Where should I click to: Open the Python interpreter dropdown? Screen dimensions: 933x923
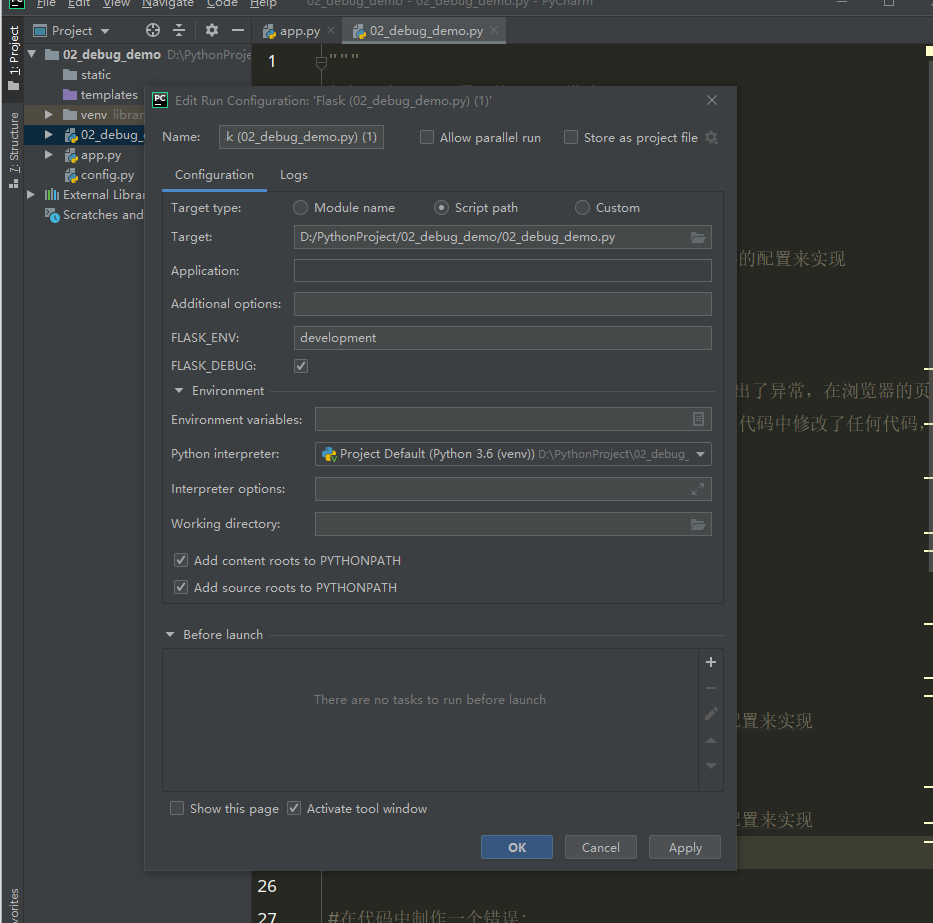pos(701,455)
